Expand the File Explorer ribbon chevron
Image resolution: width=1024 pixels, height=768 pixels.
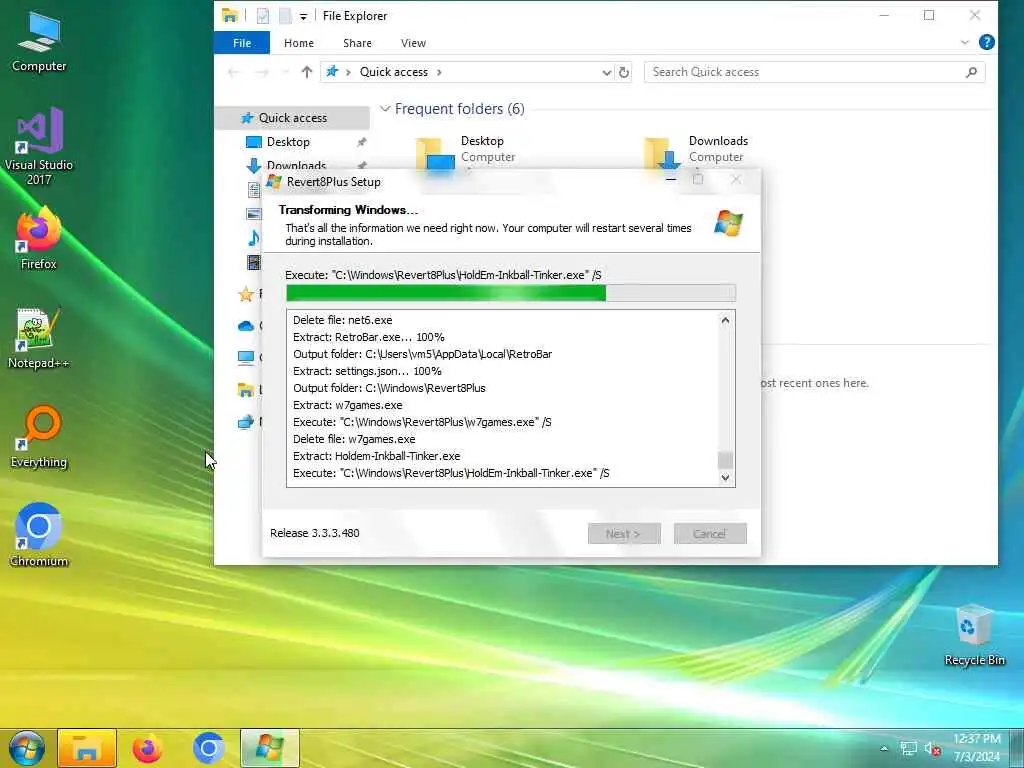tap(965, 42)
